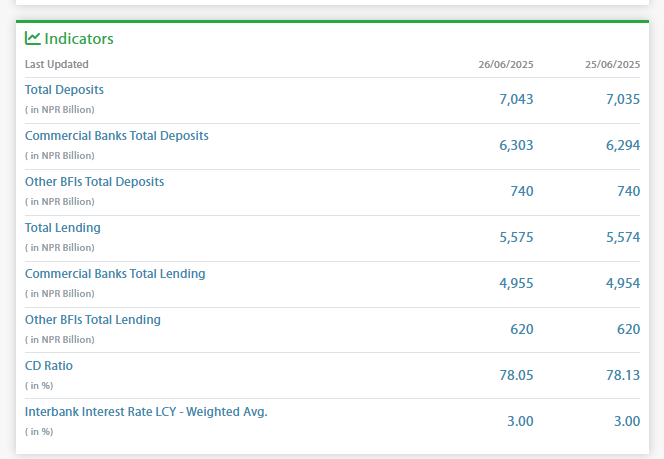Select Other BFIs Total Lending link
Image resolution: width=664 pixels, height=459 pixels.
(x=92, y=320)
